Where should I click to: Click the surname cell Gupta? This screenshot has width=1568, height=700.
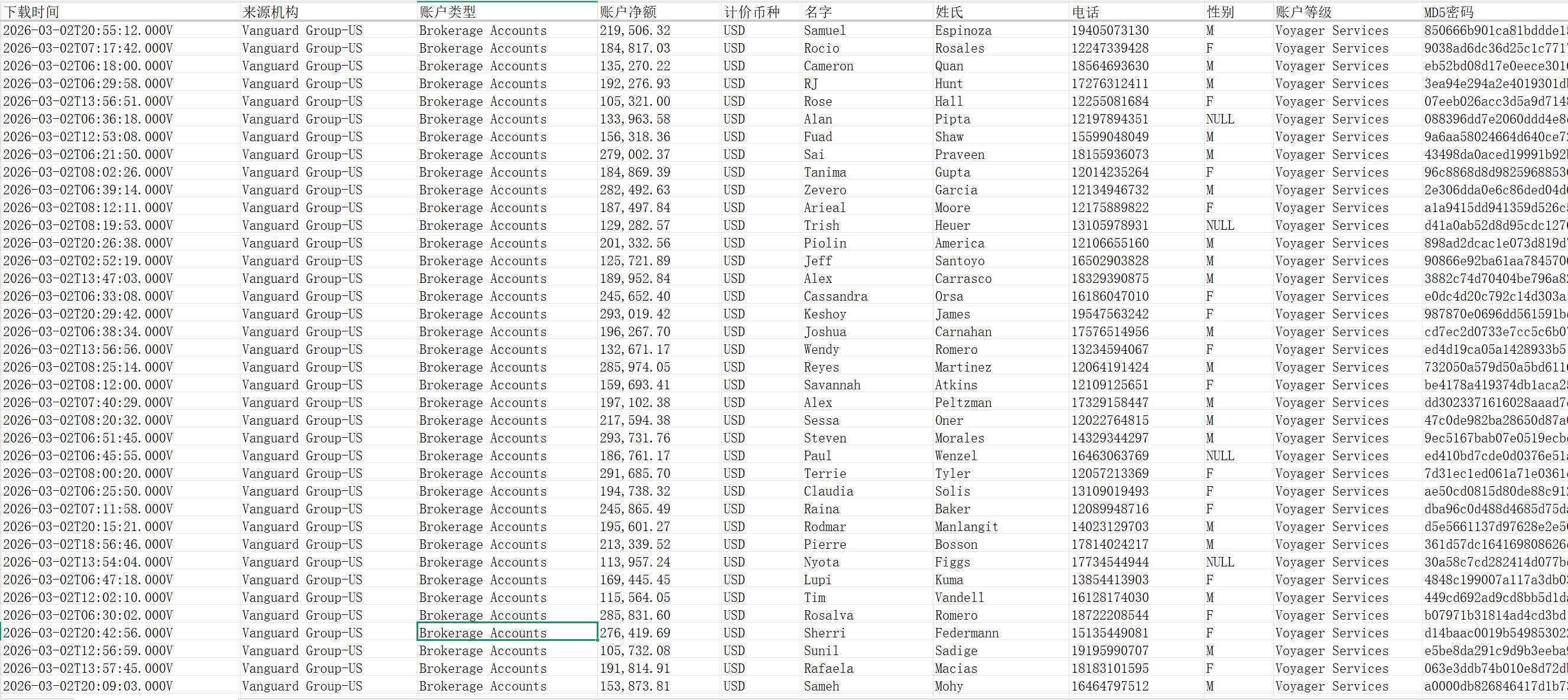pyautogui.click(x=1001, y=172)
